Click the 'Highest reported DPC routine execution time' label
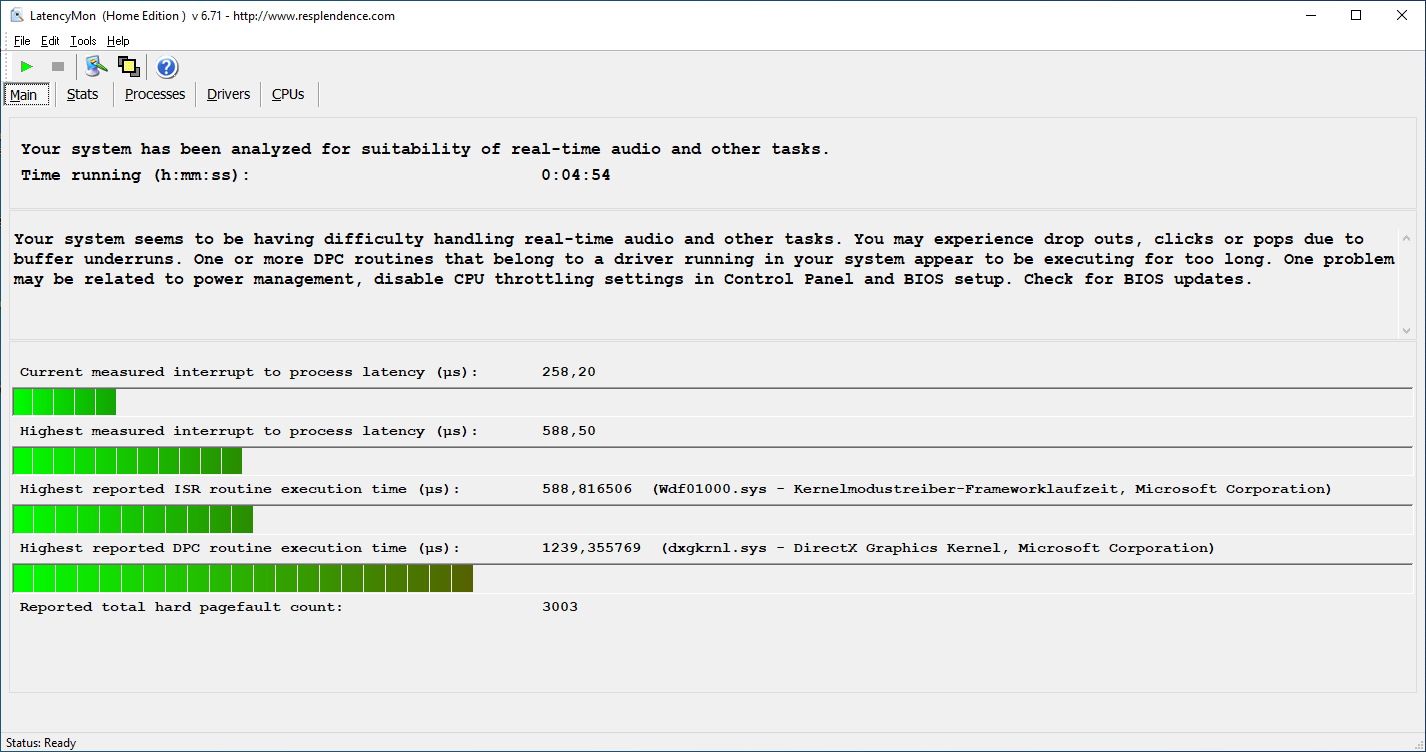Image resolution: width=1426 pixels, height=752 pixels. [240, 548]
